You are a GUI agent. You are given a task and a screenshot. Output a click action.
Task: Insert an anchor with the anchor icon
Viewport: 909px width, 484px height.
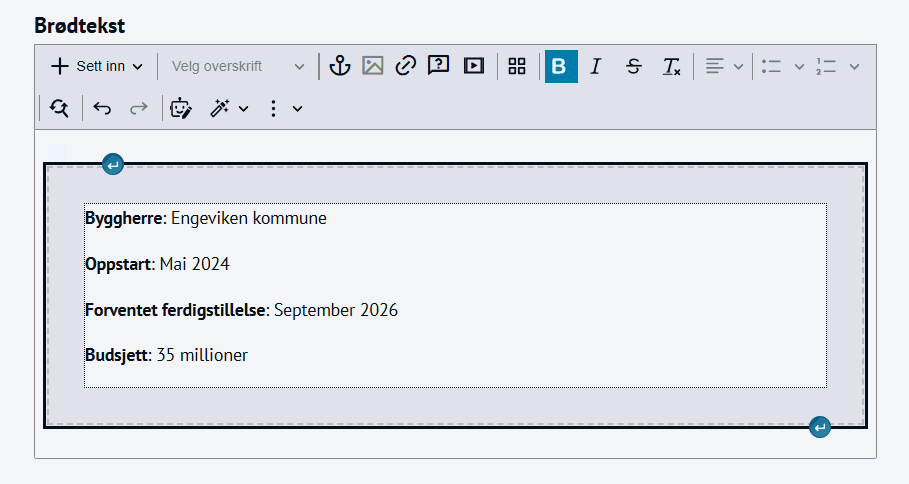pos(340,67)
